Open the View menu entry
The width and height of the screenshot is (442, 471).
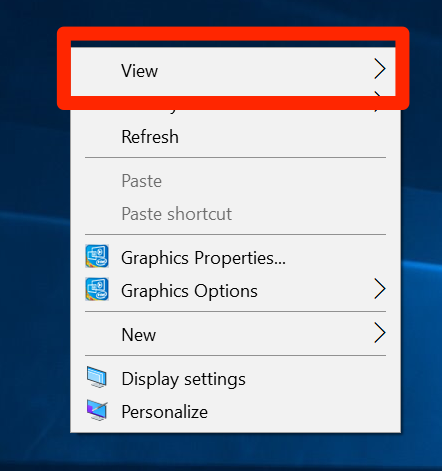tap(233, 71)
